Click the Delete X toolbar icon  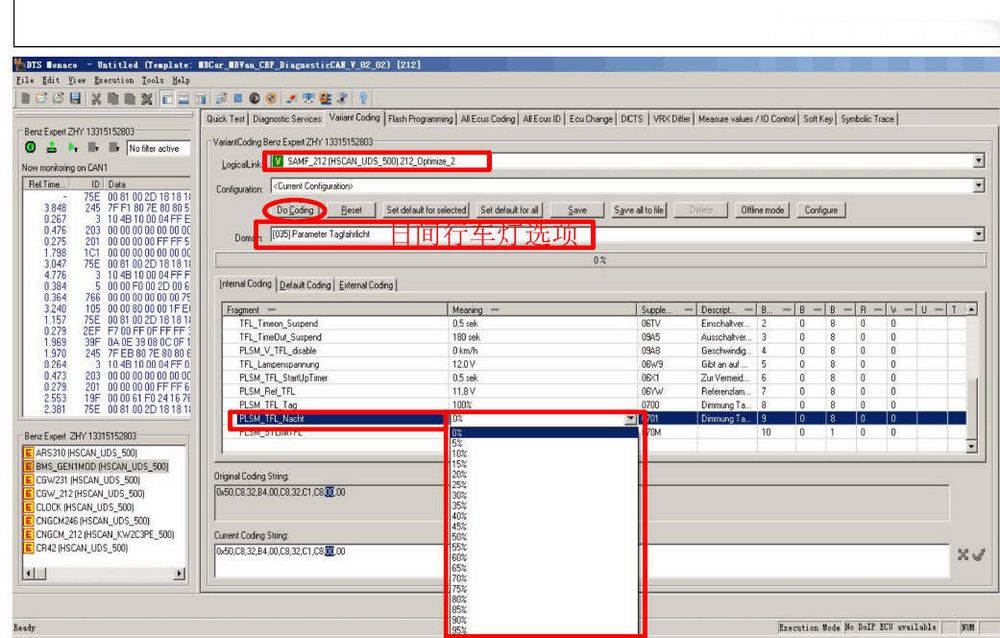(x=146, y=98)
